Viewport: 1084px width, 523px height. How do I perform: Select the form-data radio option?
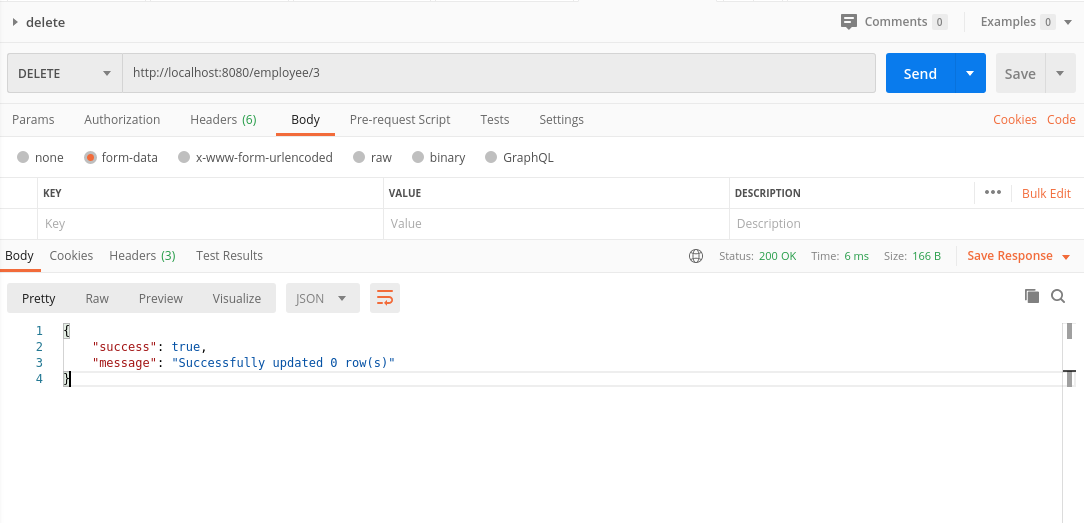pyautogui.click(x=90, y=157)
